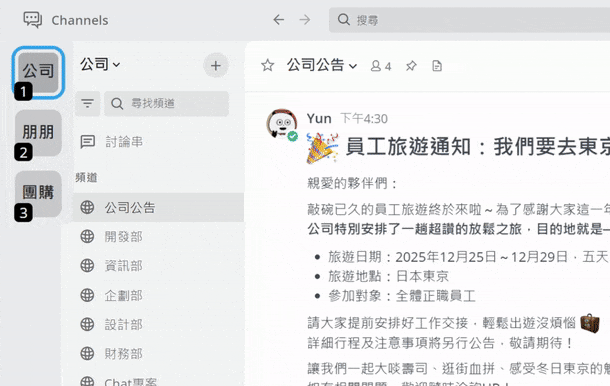Go forward with the right arrow
610x386 pixels.
(x=305, y=19)
